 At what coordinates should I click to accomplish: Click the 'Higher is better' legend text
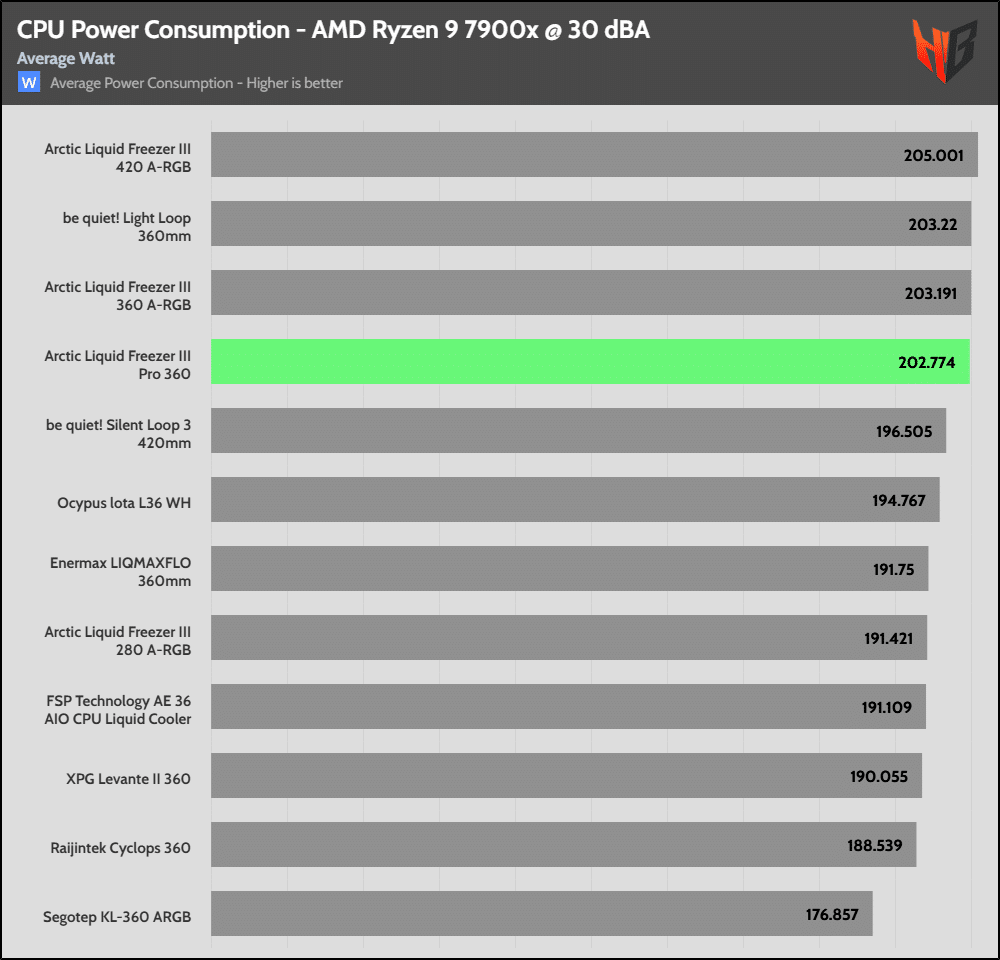tap(196, 83)
